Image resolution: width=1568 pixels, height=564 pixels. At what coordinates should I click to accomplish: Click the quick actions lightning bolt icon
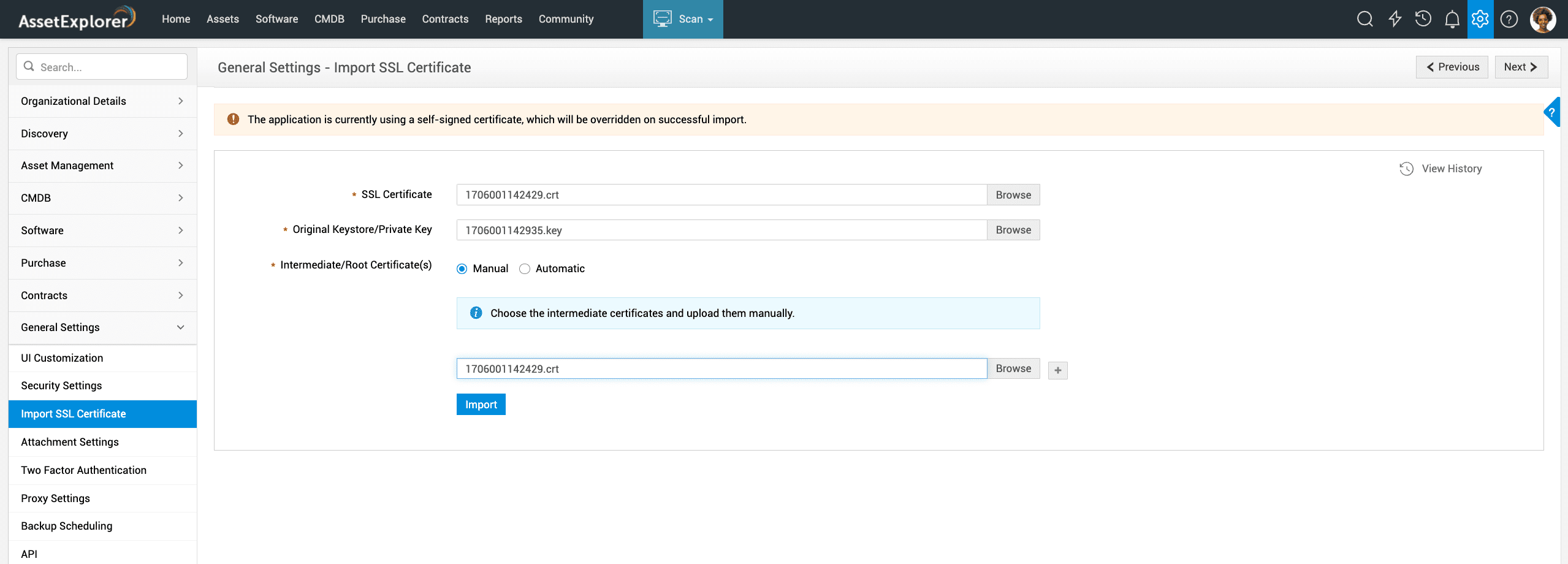pyautogui.click(x=1395, y=19)
